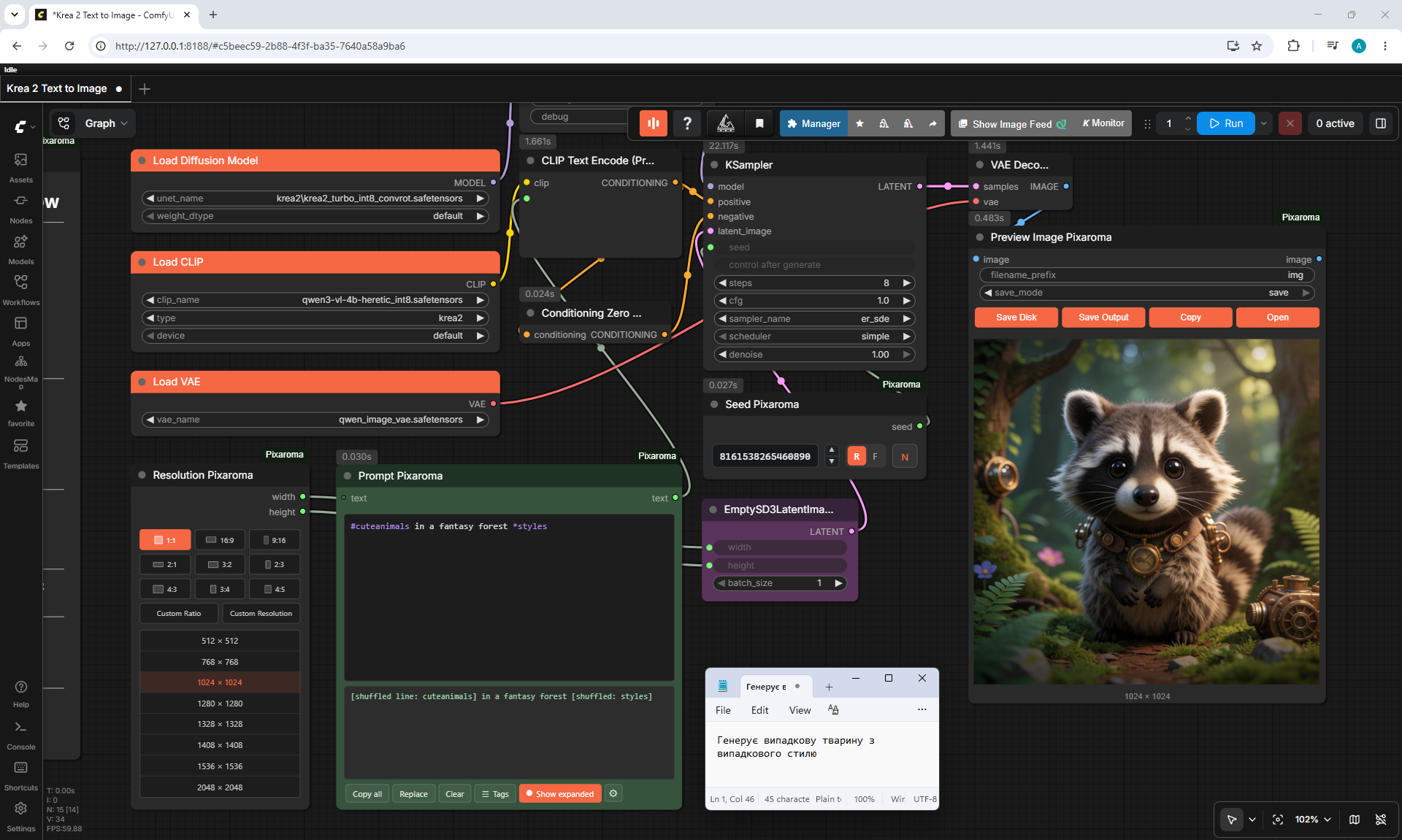Open the NodesMap sidebar panel
This screenshot has width=1402, height=840.
(x=20, y=371)
